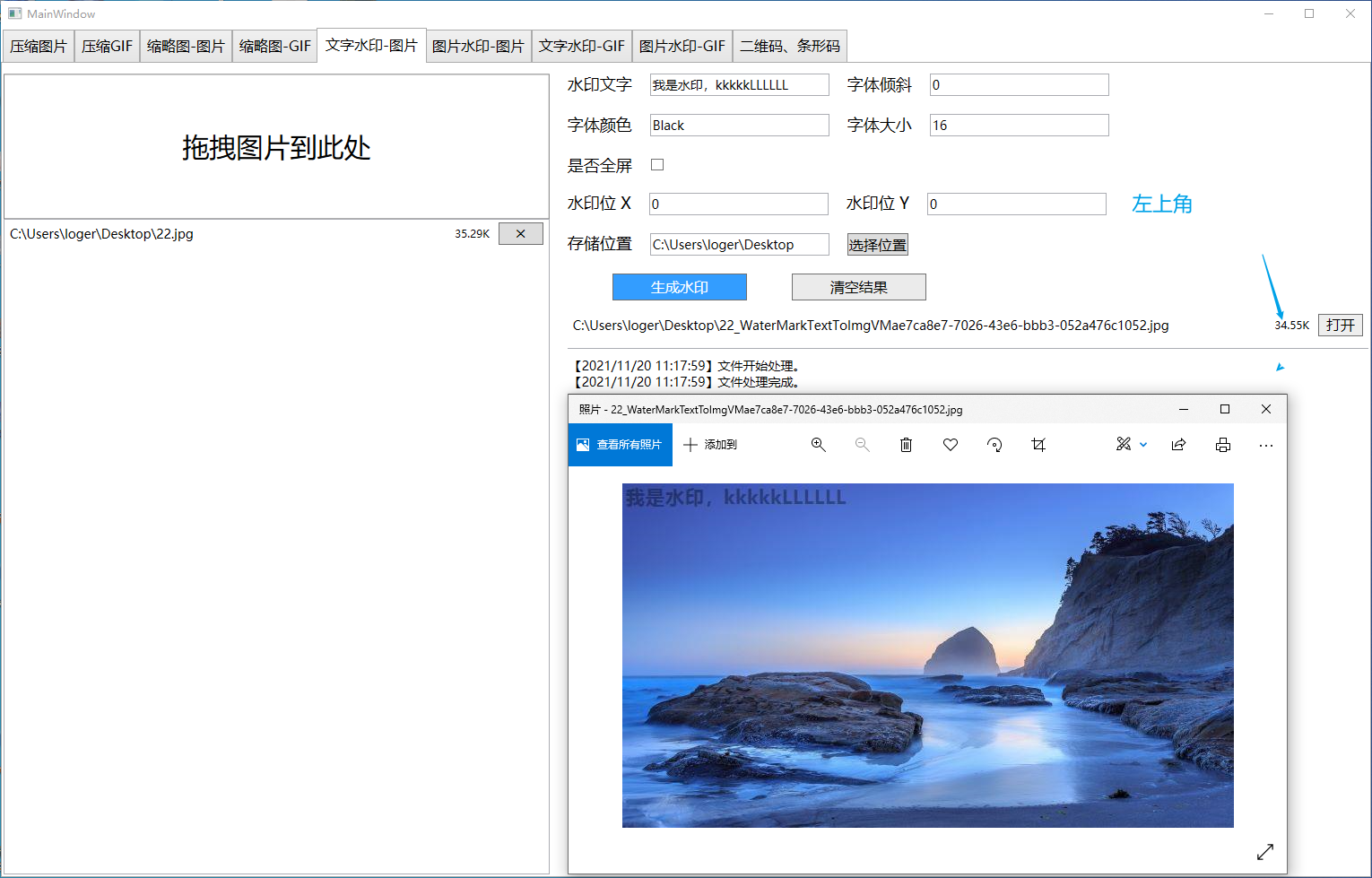Expand the dropdown arrow next to edit tool
The width and height of the screenshot is (1372, 878).
point(1143,445)
